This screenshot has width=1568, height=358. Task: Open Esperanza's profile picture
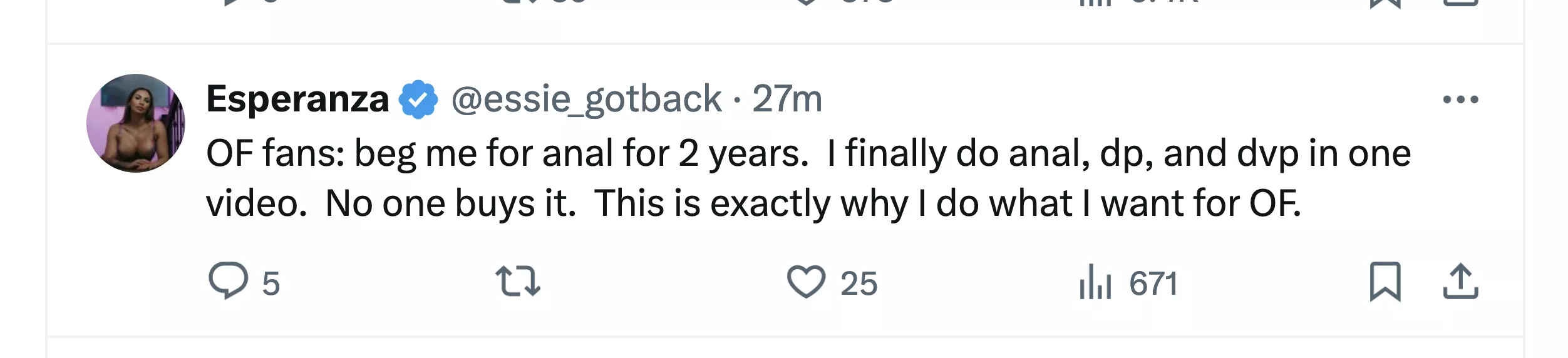[136, 123]
